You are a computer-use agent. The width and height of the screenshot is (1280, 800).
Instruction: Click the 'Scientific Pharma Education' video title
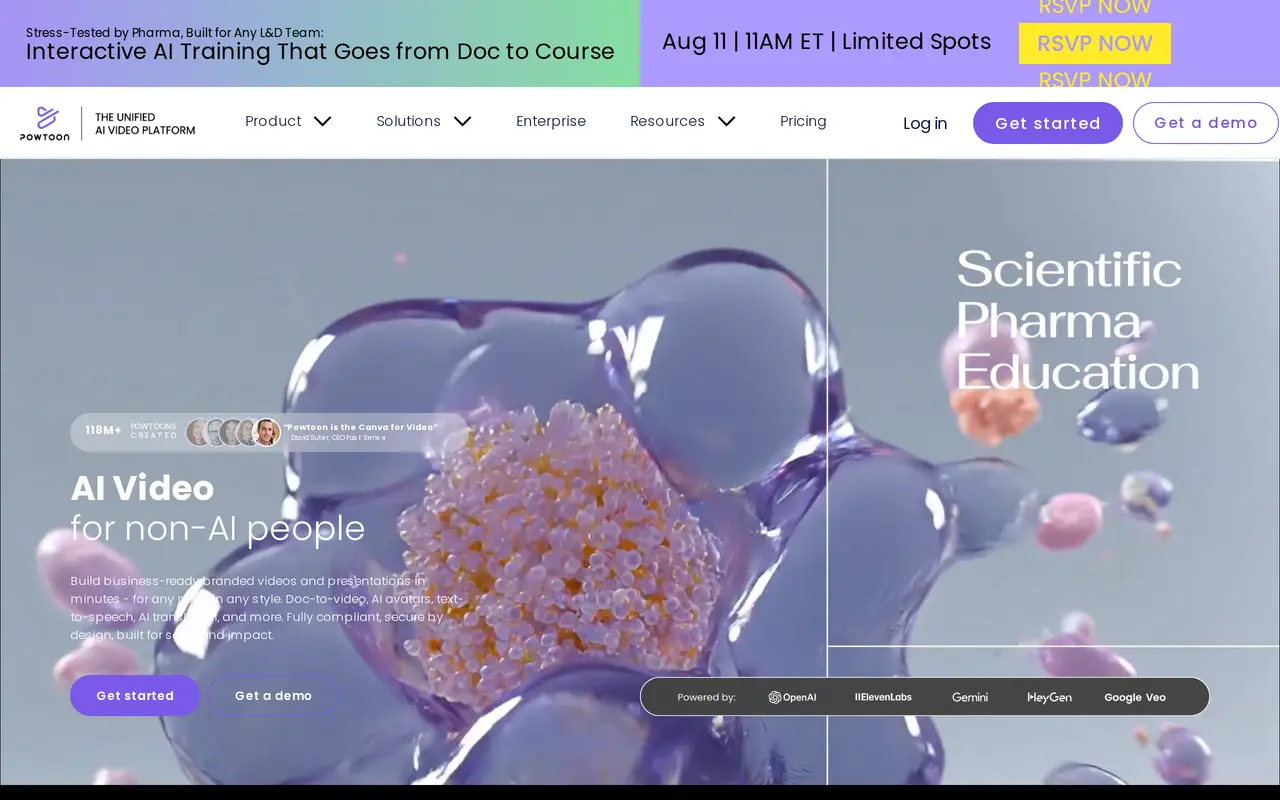click(x=1077, y=321)
